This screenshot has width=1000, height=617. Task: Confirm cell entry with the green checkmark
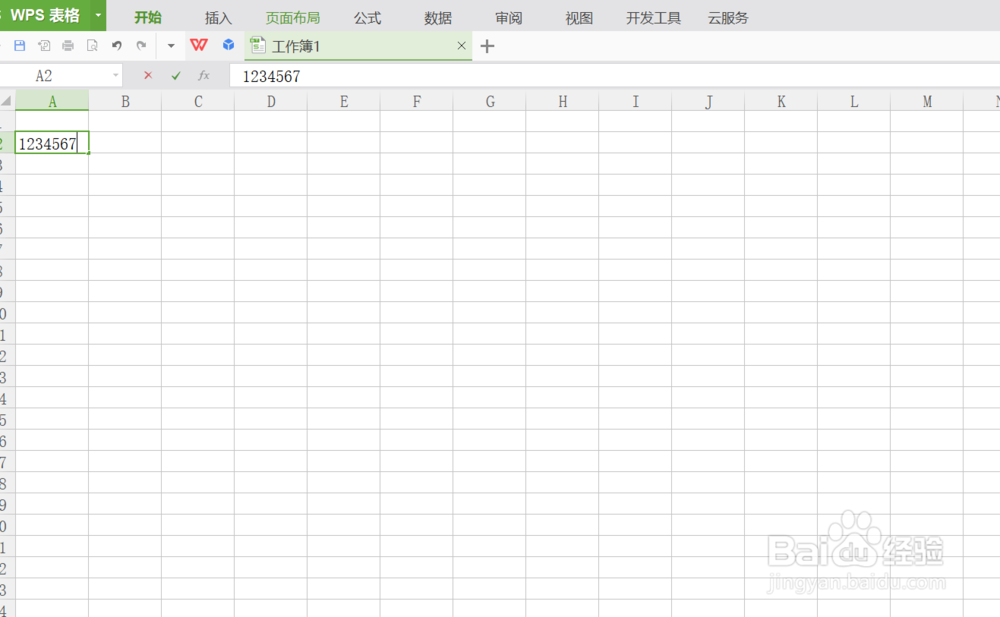coord(175,75)
